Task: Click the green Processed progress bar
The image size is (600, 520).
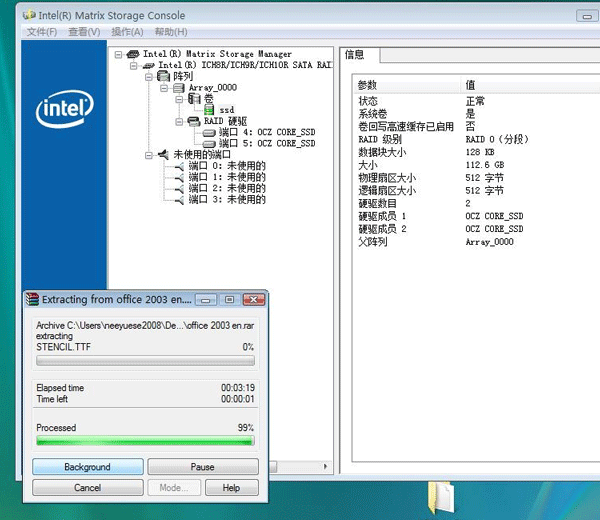Action: pyautogui.click(x=145, y=441)
